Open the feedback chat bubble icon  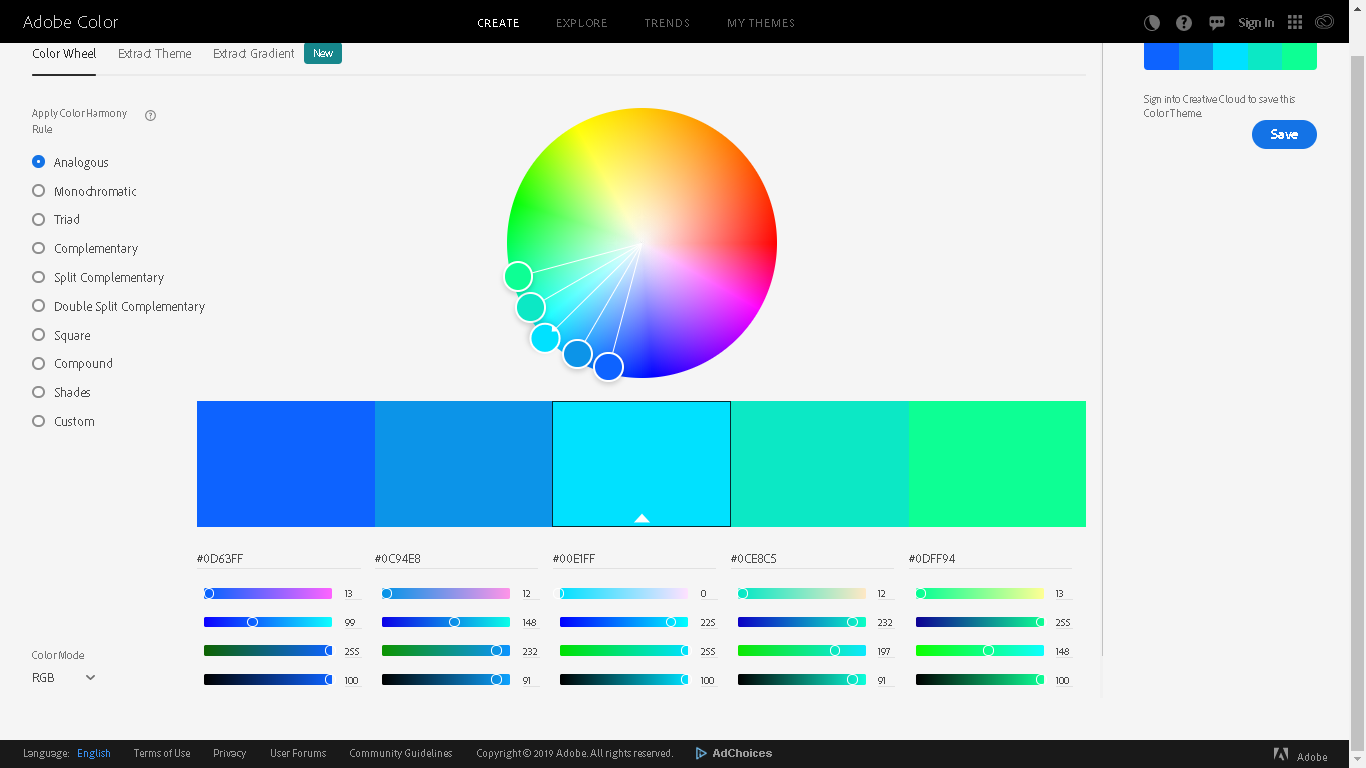coord(1217,23)
